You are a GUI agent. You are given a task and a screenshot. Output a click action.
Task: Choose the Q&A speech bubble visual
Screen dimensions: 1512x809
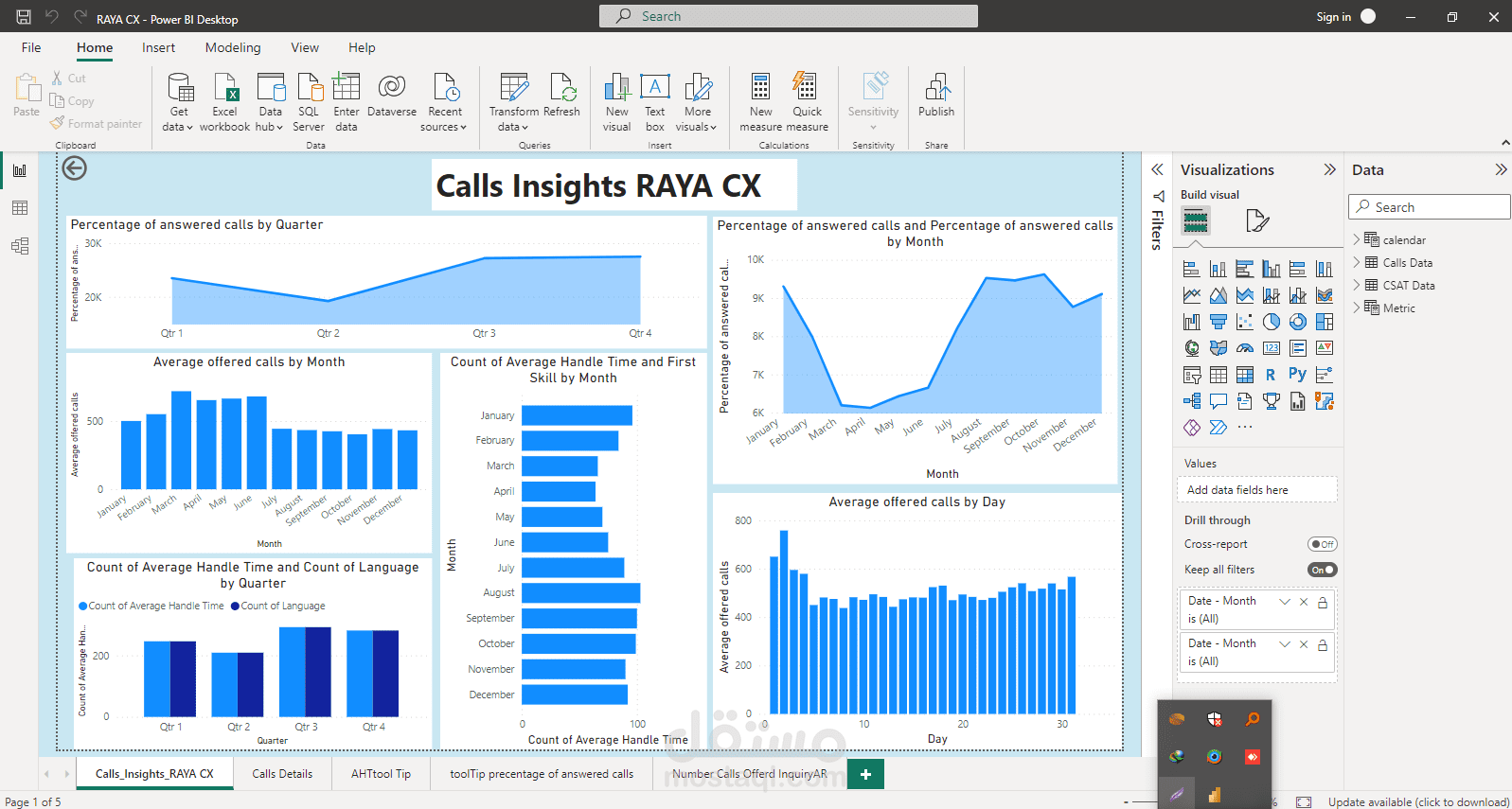tap(1218, 401)
